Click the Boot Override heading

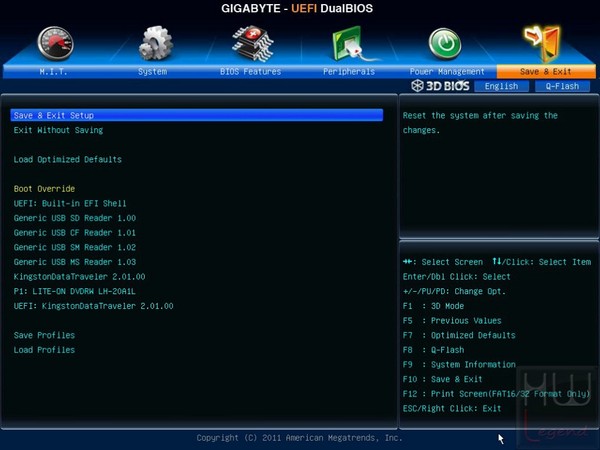(44, 189)
